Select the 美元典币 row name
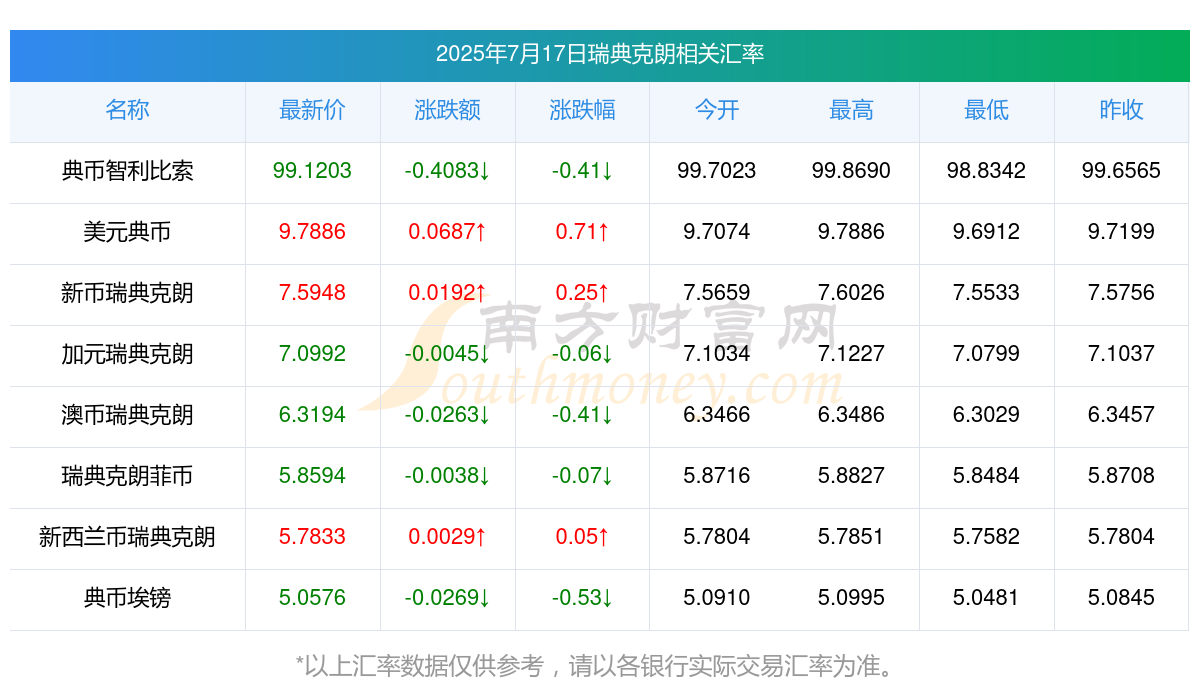This screenshot has width=1200, height=698. click(127, 232)
